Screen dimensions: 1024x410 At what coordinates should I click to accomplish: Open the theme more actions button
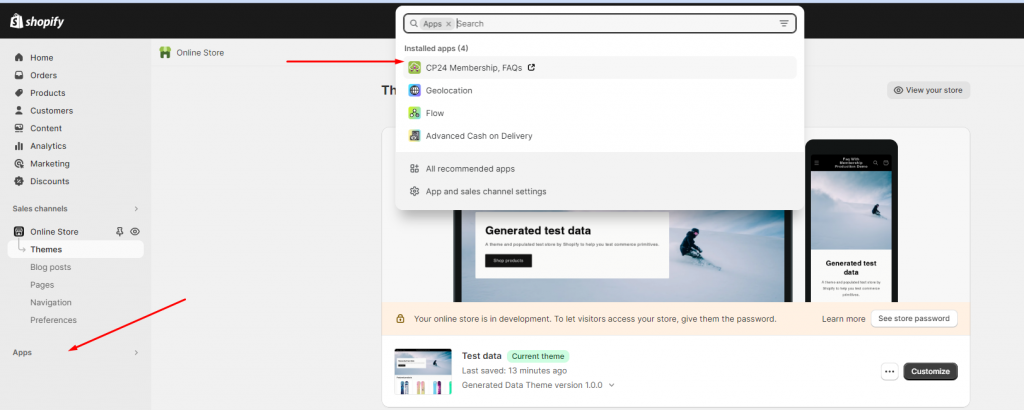tap(889, 371)
